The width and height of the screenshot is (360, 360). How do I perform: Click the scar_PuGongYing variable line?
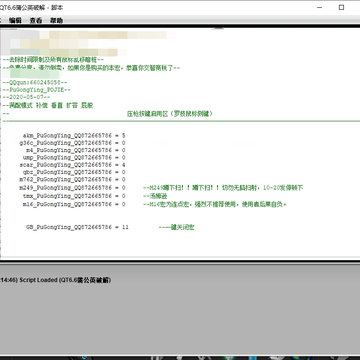(72, 165)
